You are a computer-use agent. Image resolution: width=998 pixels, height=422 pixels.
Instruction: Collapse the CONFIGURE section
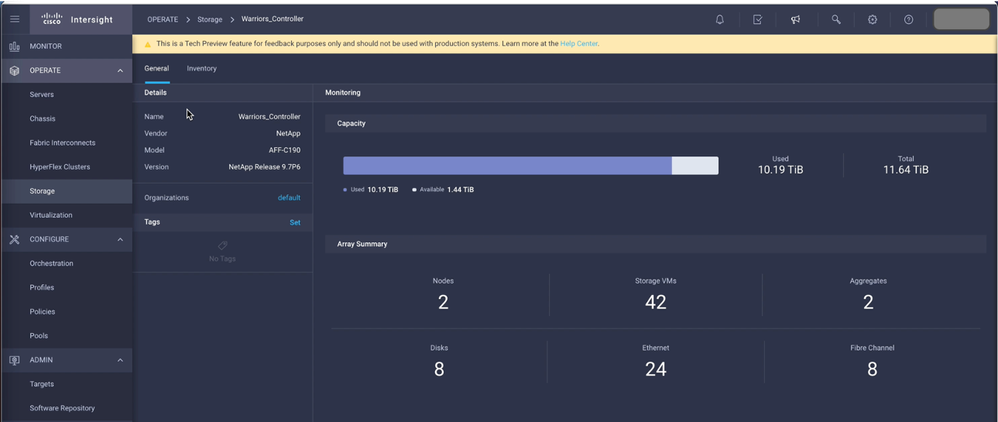[x=120, y=240]
